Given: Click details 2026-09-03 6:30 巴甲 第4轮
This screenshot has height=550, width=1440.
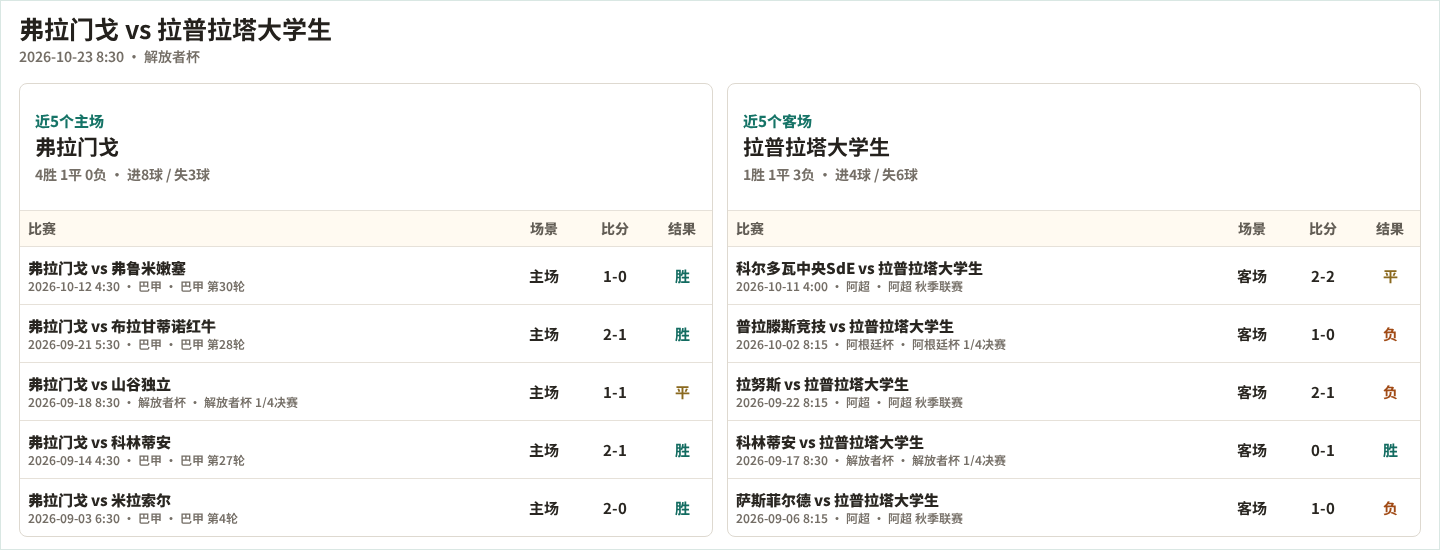Looking at the screenshot, I should [x=133, y=519].
